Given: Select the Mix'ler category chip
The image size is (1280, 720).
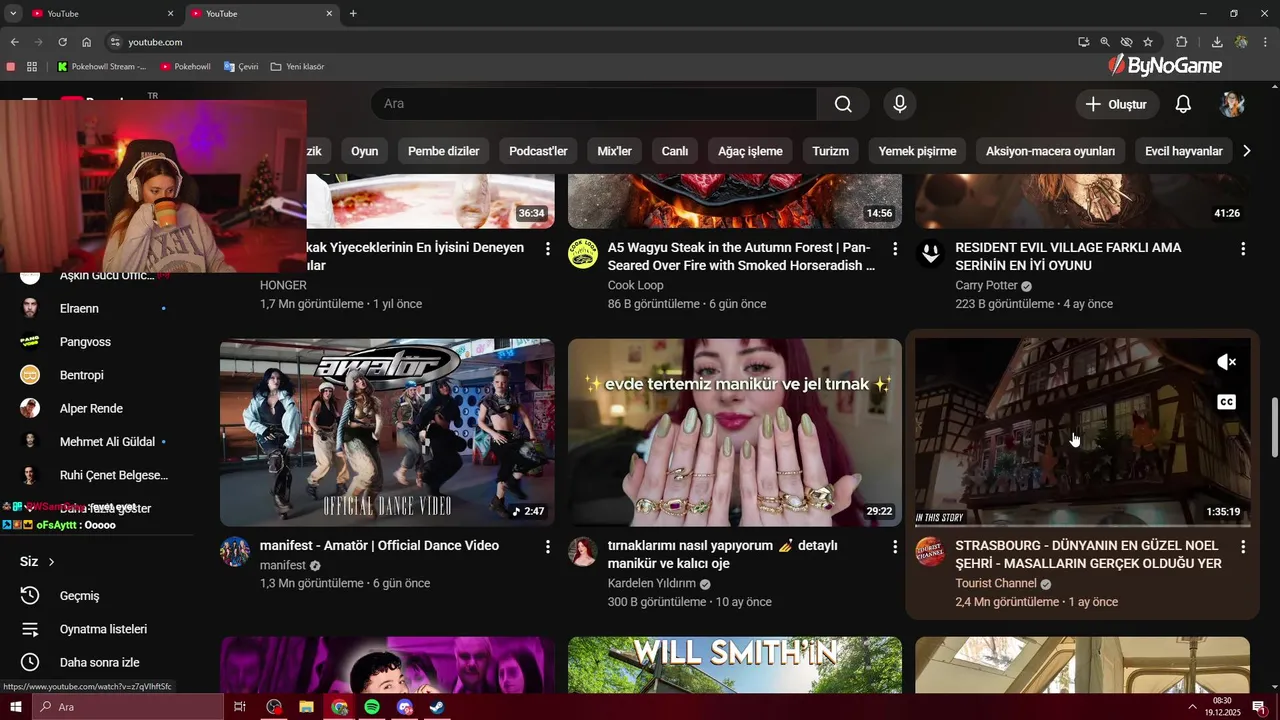Looking at the screenshot, I should click(614, 151).
